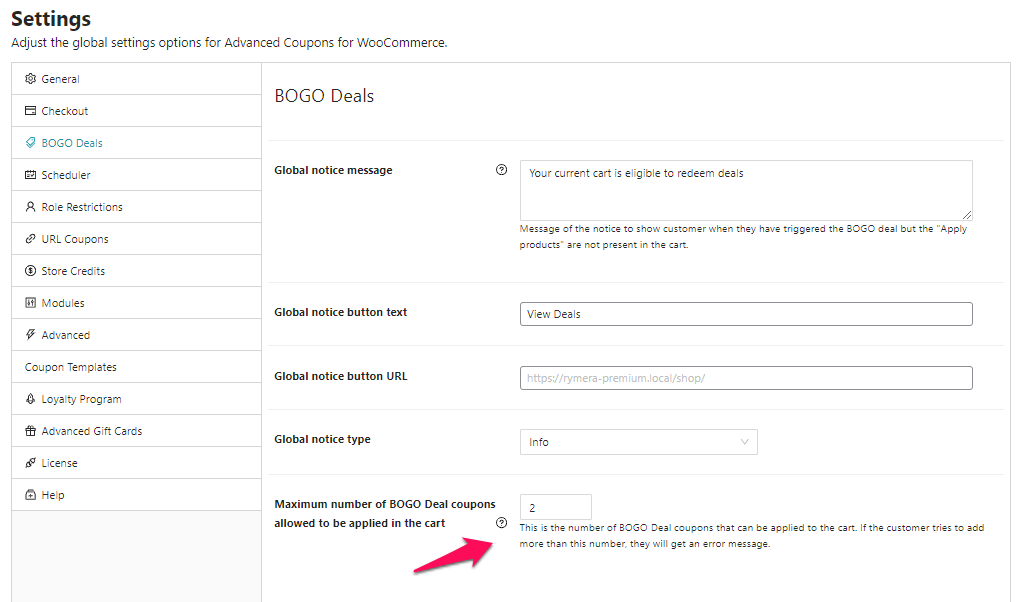Screen dimensions: 1033x602
Task: Open the Coupon Templates tab
Action: [x=71, y=367]
